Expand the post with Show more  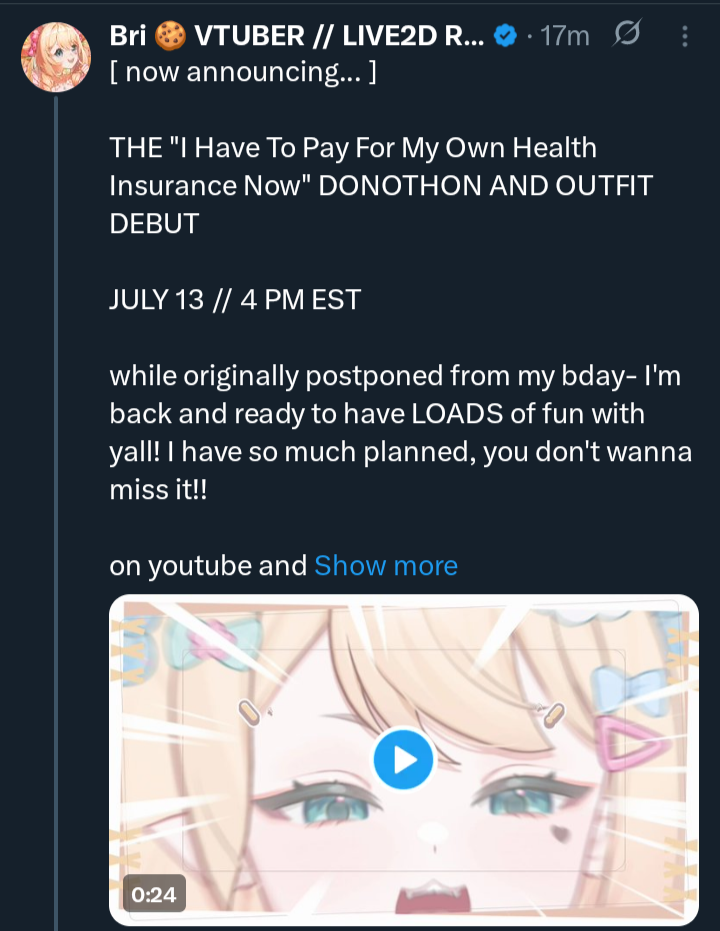[x=385, y=566]
